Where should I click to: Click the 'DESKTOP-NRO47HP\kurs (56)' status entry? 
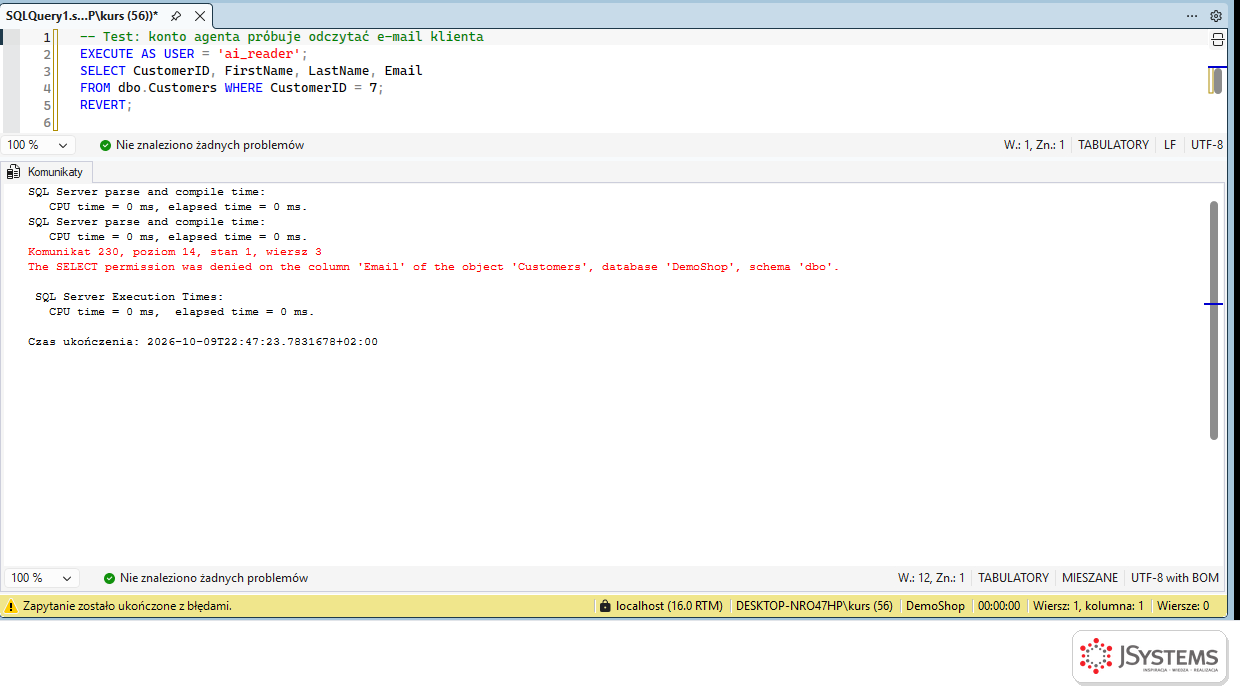tap(814, 606)
